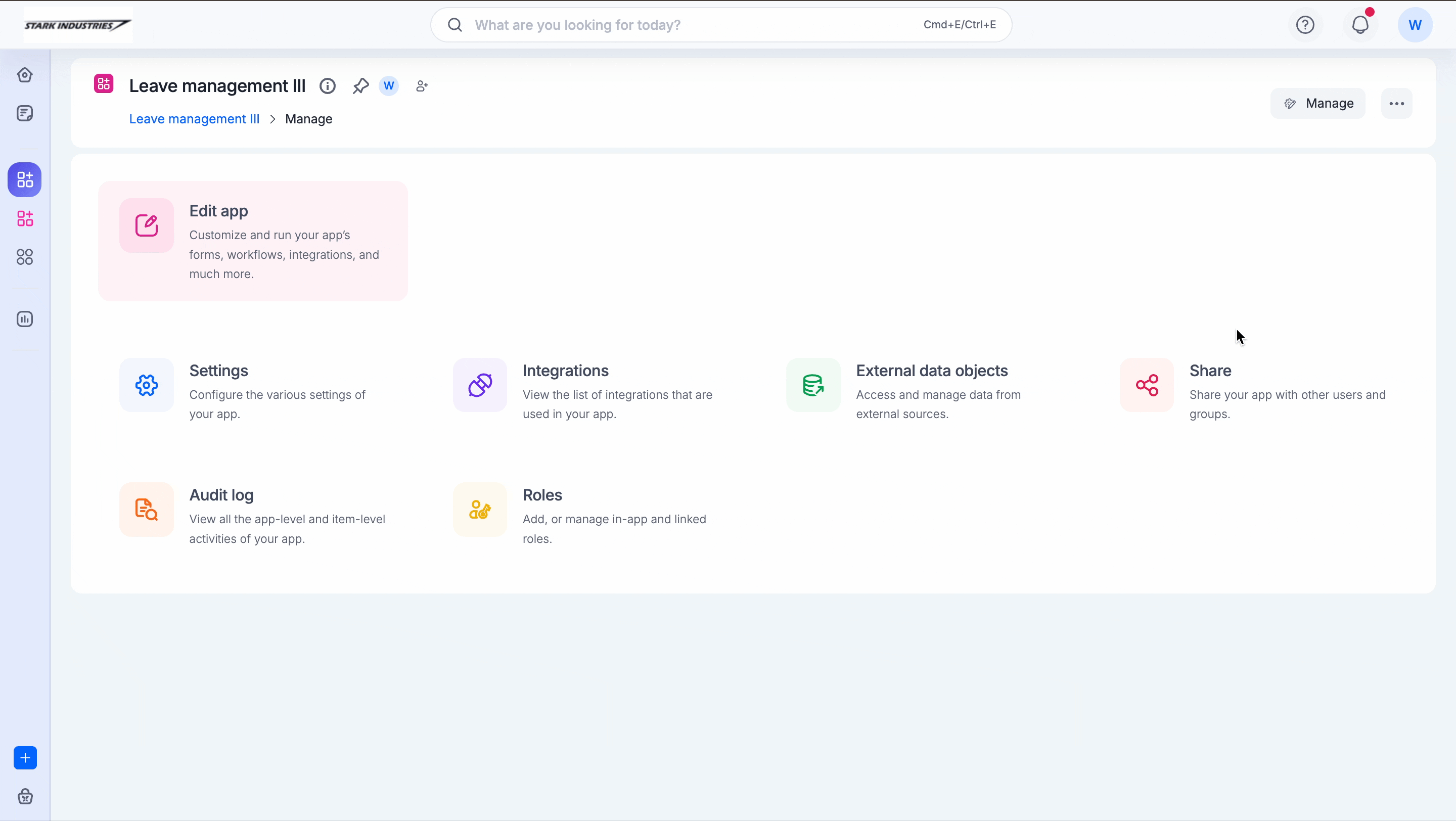Screen dimensions: 1456x821
Task: Open the marketplace basket icon
Action: [x=25, y=797]
